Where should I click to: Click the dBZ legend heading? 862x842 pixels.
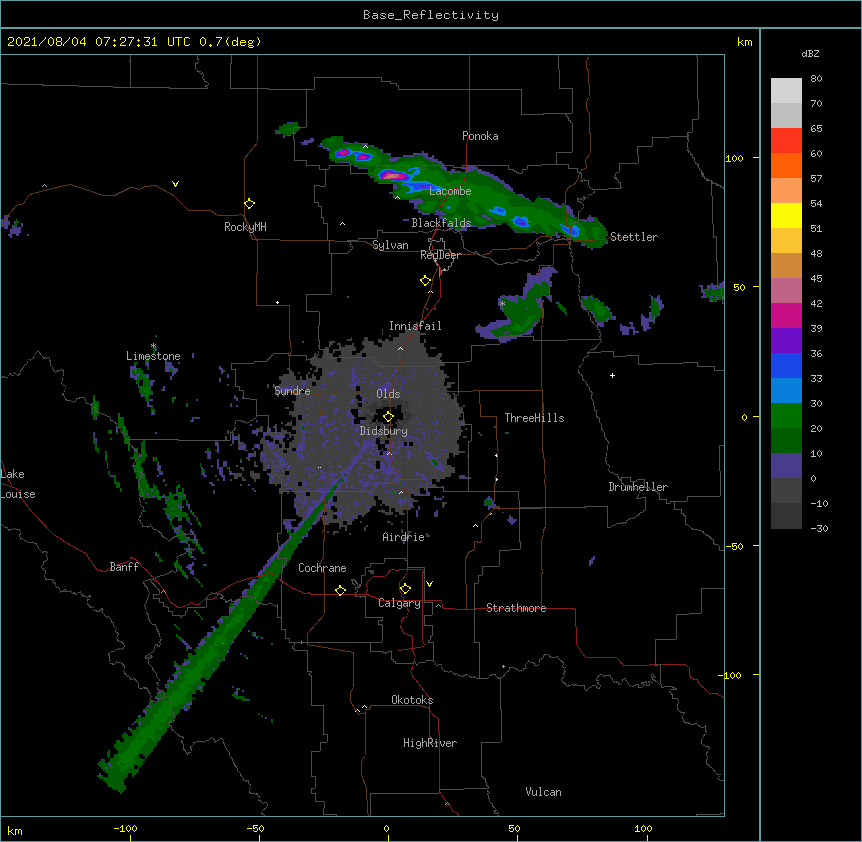click(x=810, y=53)
